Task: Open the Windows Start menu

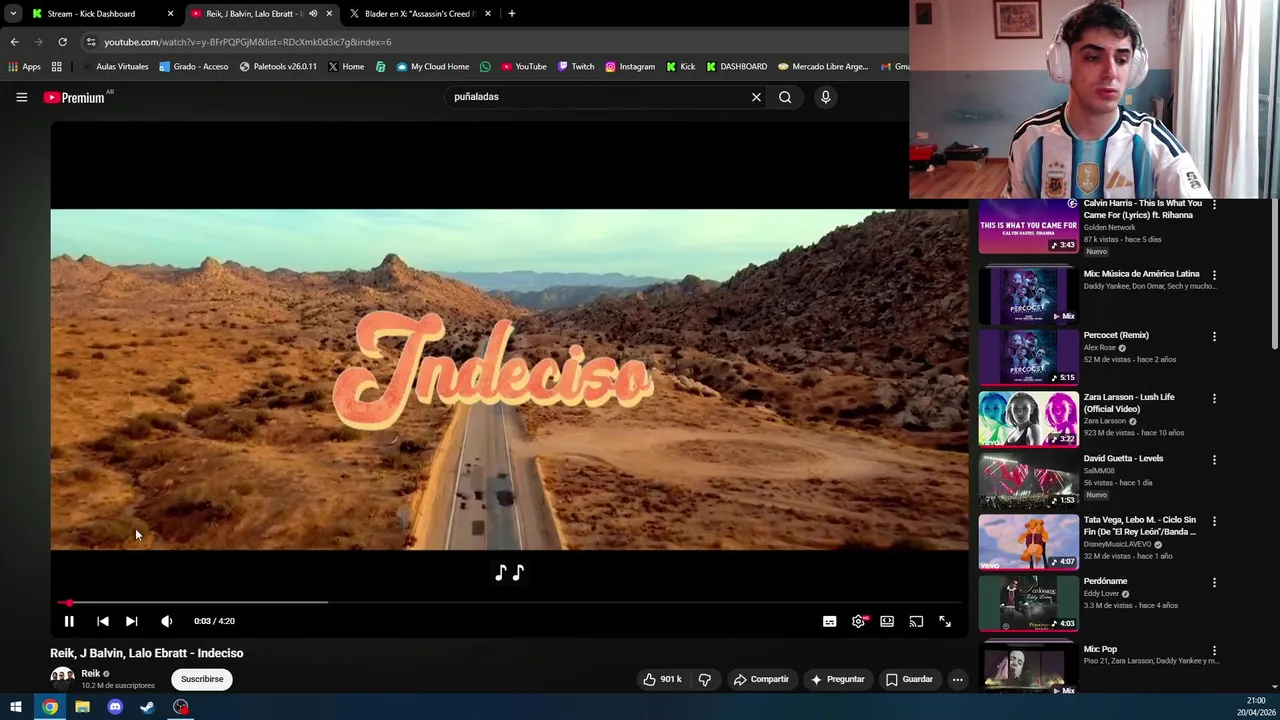Action: 15,707
